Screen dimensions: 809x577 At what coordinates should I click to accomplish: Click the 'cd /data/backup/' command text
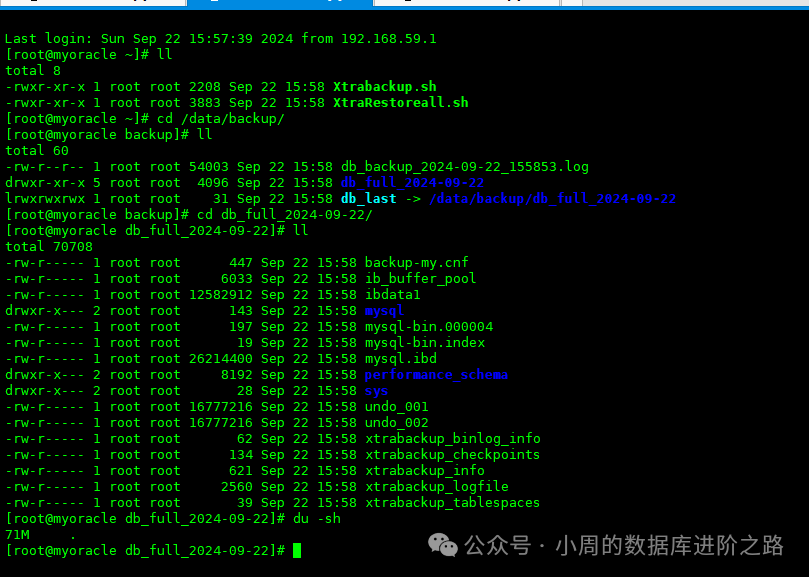point(221,119)
